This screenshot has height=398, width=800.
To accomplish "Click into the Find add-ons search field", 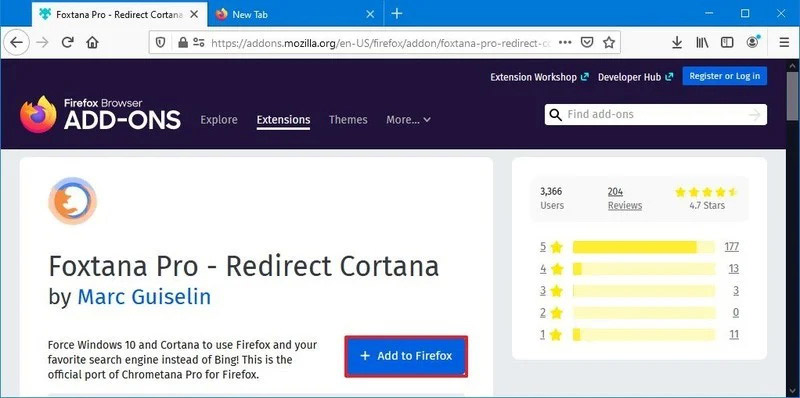I will [656, 114].
